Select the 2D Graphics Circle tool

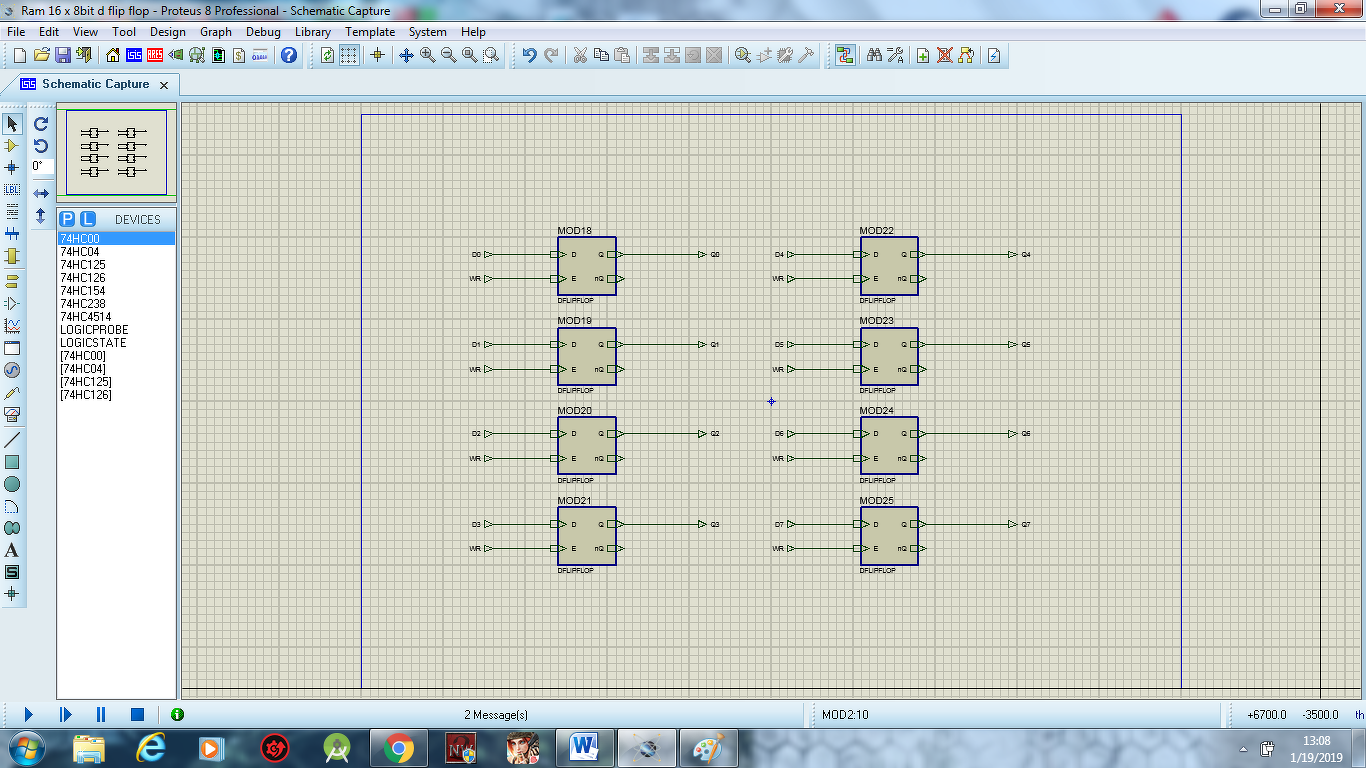click(x=12, y=484)
